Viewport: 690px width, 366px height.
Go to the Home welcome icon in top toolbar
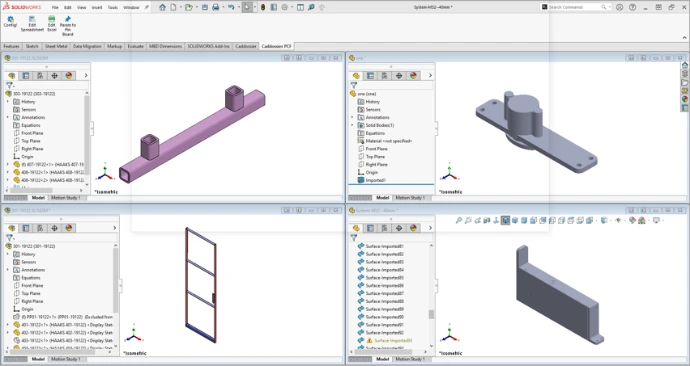162,7
